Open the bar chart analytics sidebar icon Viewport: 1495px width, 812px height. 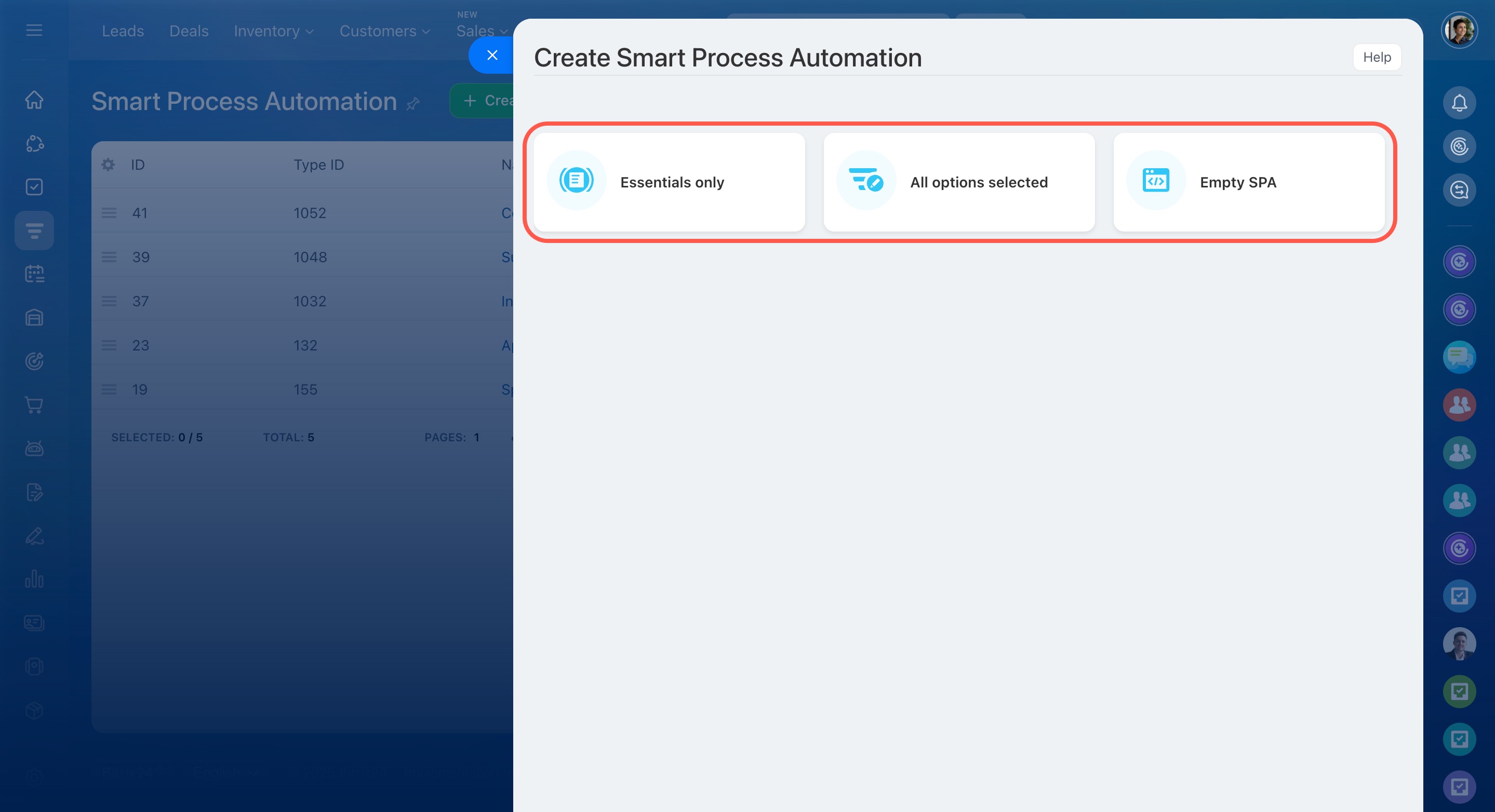[34, 579]
